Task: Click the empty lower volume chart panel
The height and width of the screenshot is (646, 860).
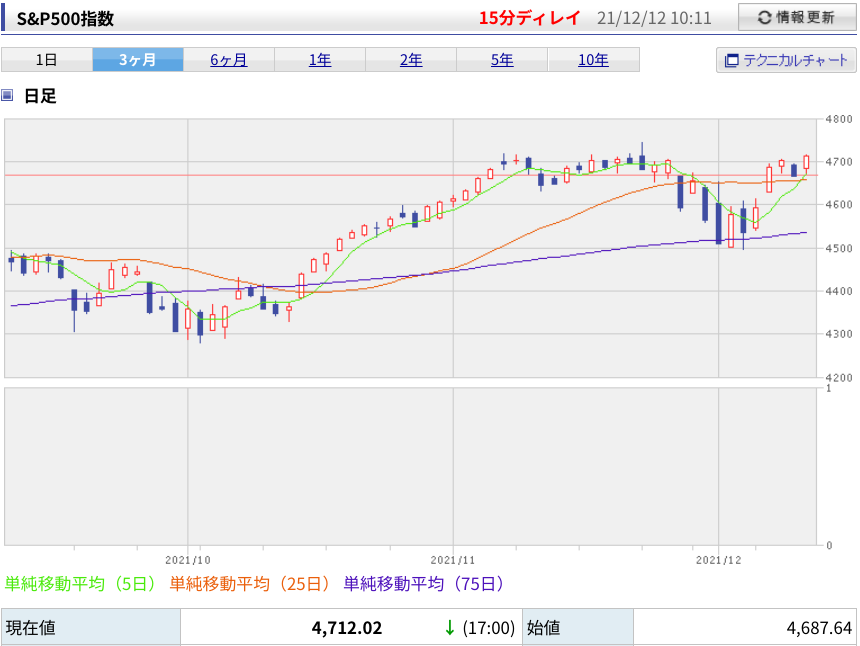Action: tap(410, 467)
